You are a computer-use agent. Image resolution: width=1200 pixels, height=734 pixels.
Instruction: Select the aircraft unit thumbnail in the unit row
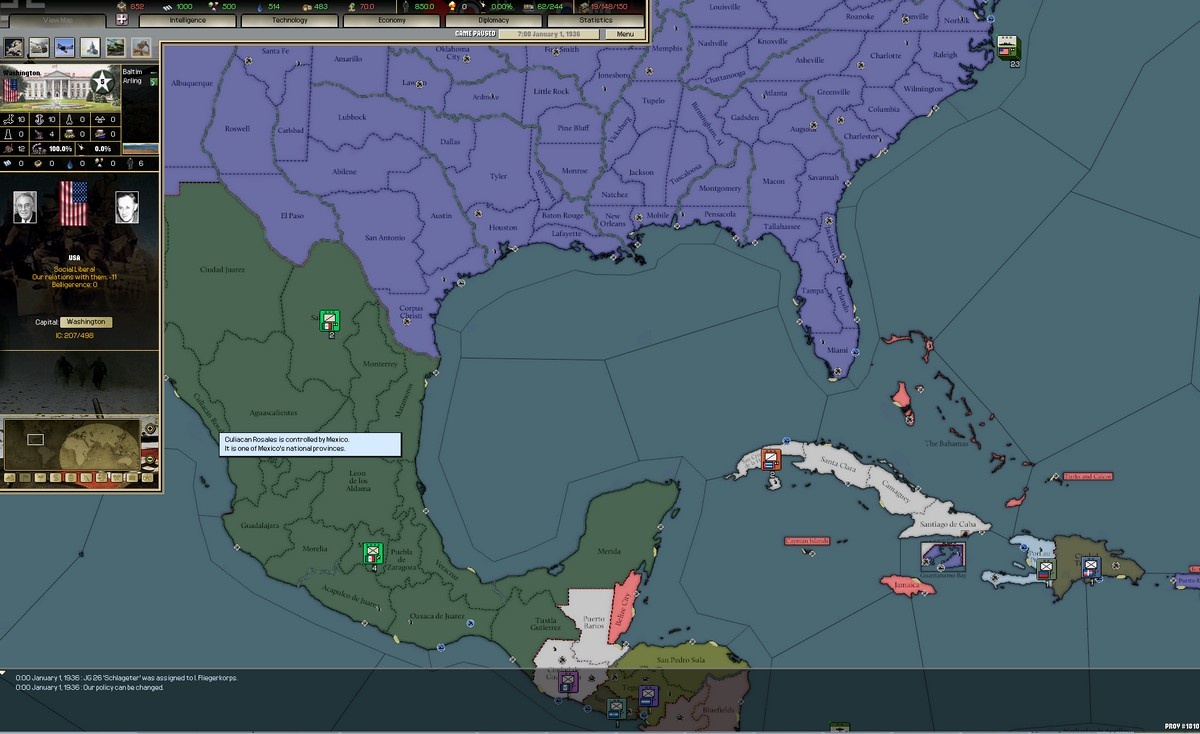(64, 45)
